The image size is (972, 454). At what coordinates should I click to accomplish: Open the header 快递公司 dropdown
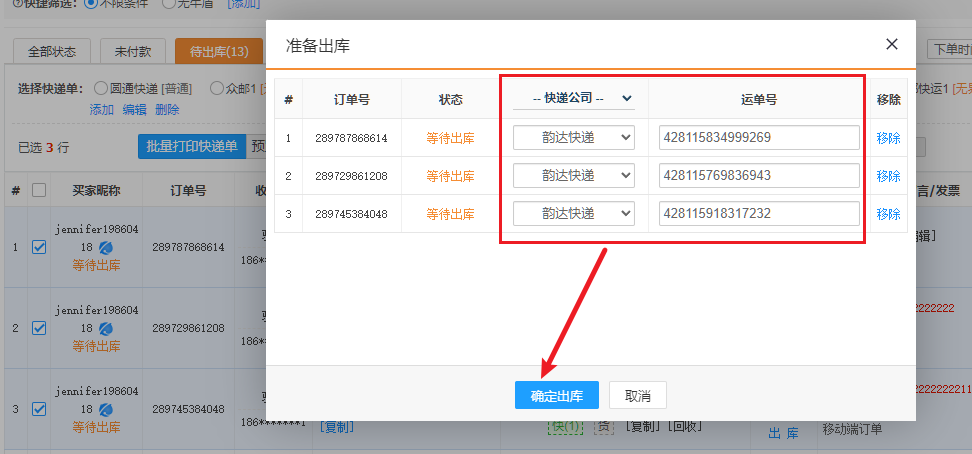[573, 98]
